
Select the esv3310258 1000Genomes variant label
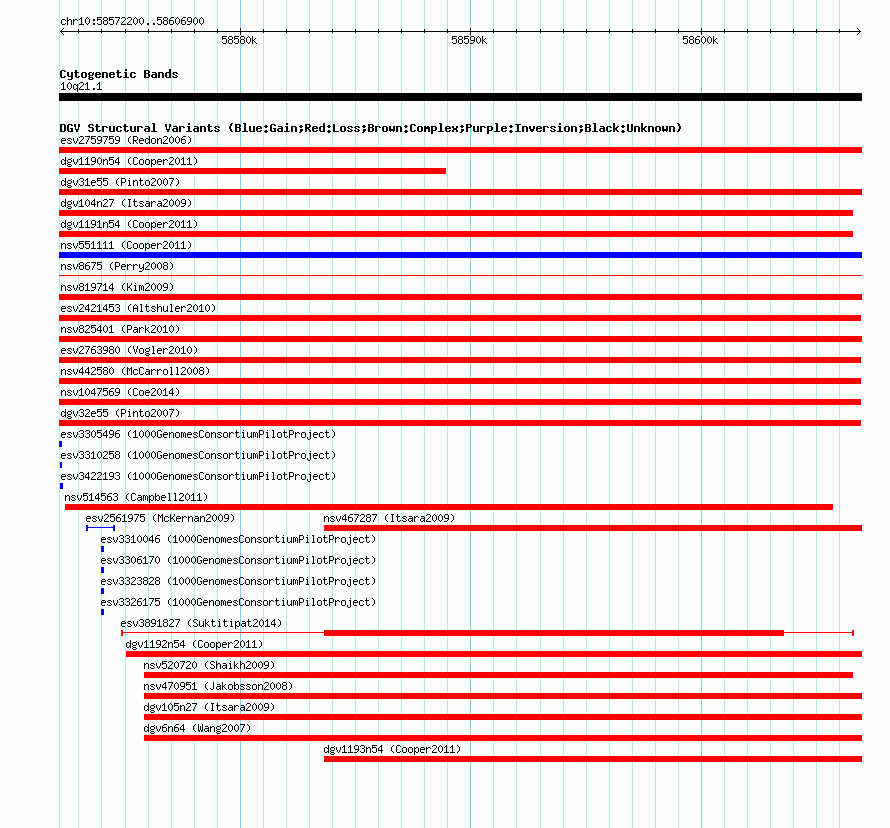pyautogui.click(x=198, y=455)
